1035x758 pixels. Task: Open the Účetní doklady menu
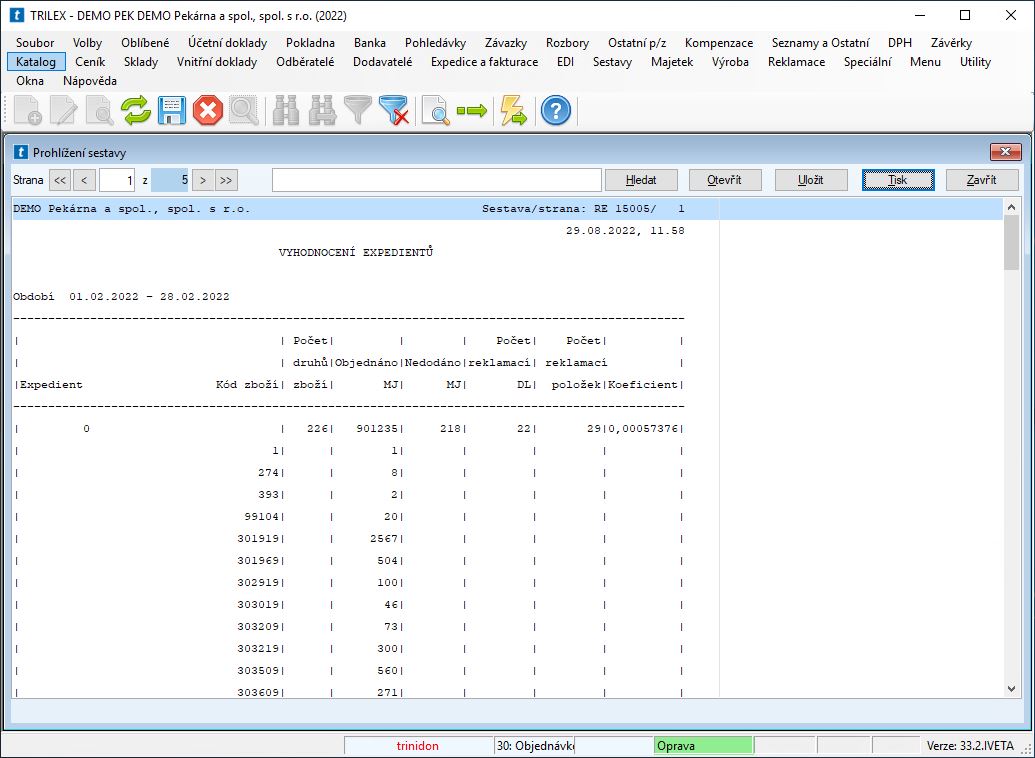point(228,43)
